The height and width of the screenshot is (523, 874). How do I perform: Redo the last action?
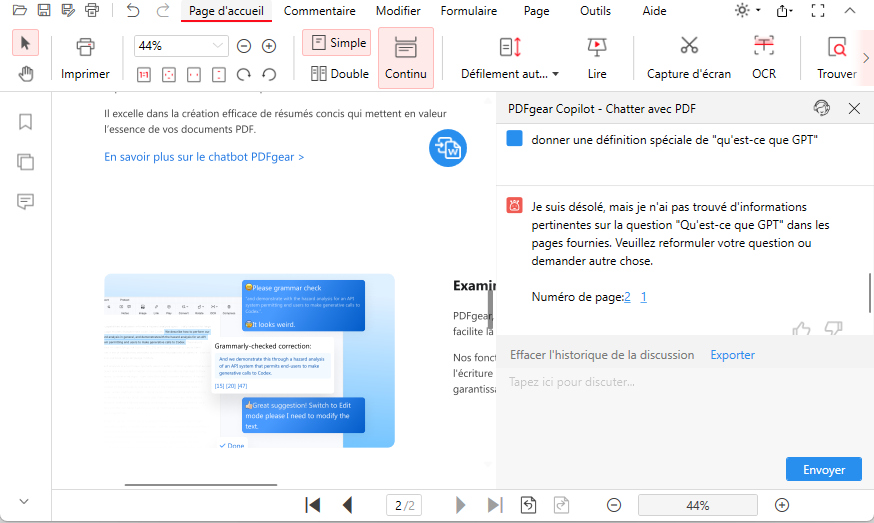(x=163, y=10)
